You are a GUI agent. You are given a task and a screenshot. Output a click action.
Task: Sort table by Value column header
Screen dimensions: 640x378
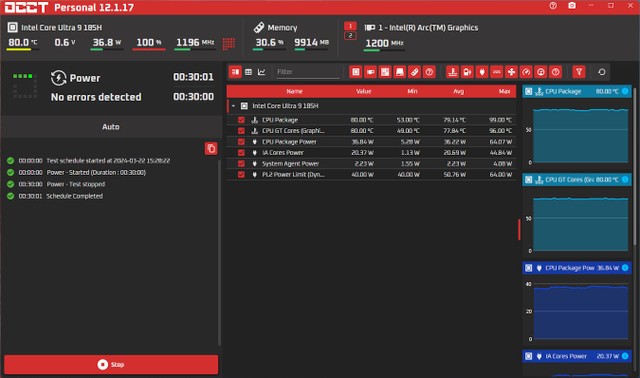tap(363, 91)
